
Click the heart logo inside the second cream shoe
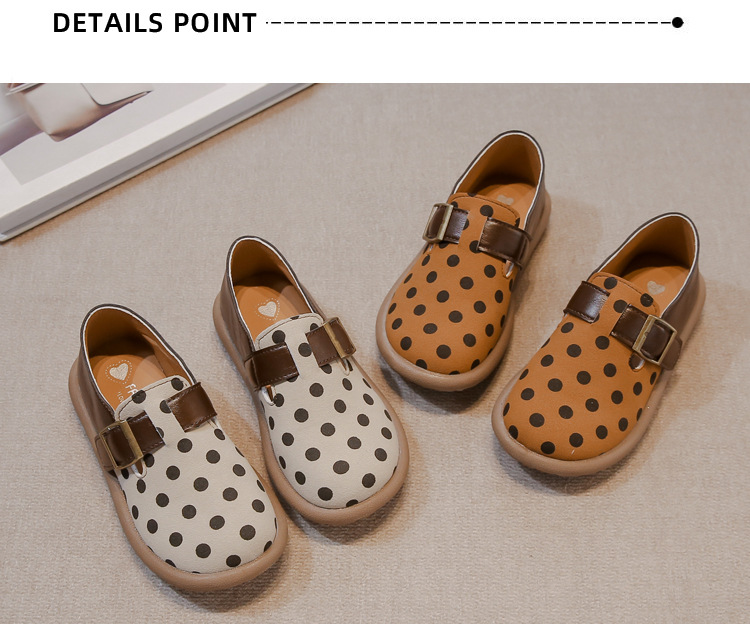point(268,309)
